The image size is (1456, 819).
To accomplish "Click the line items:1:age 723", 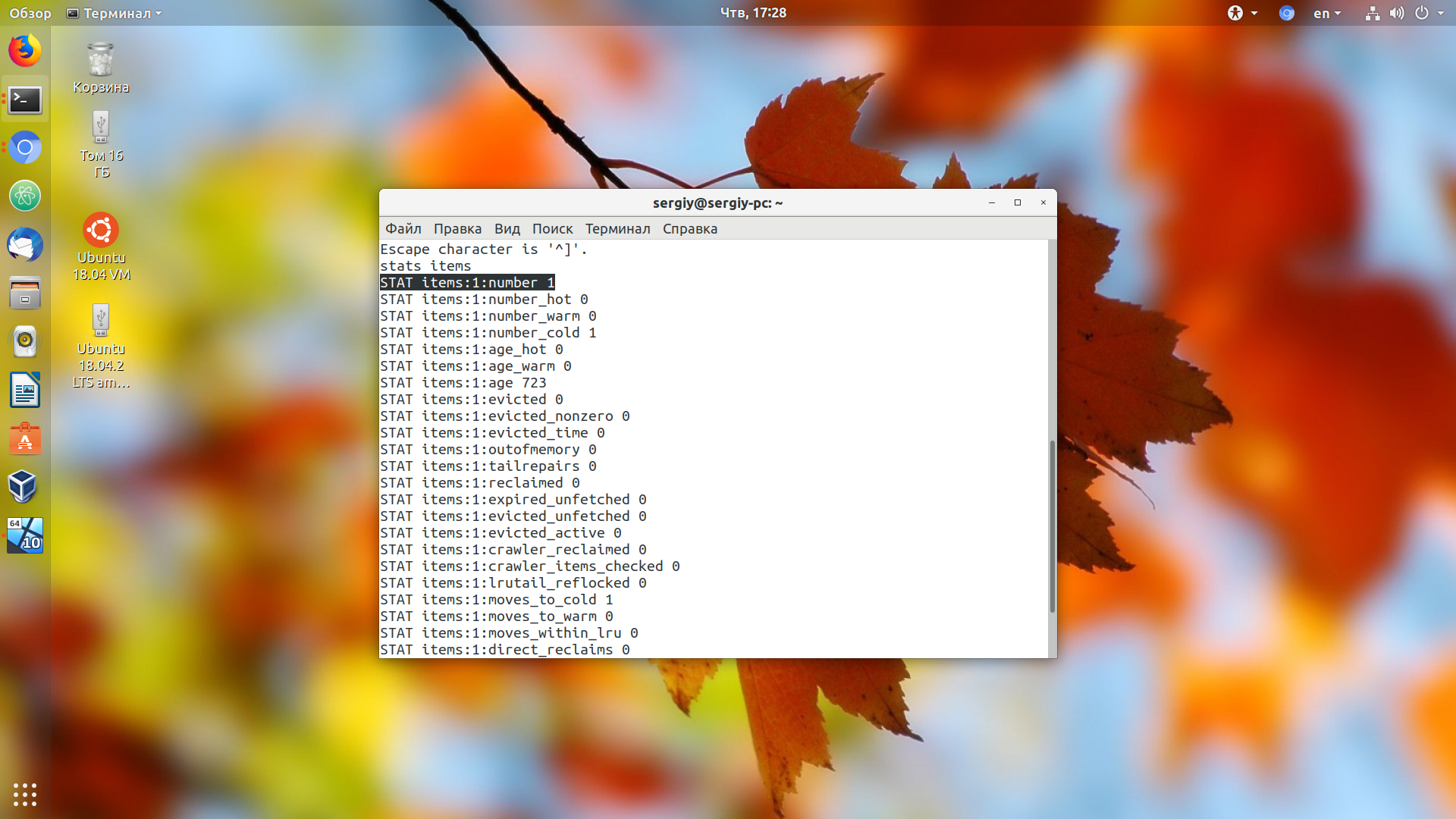I will (x=463, y=382).
